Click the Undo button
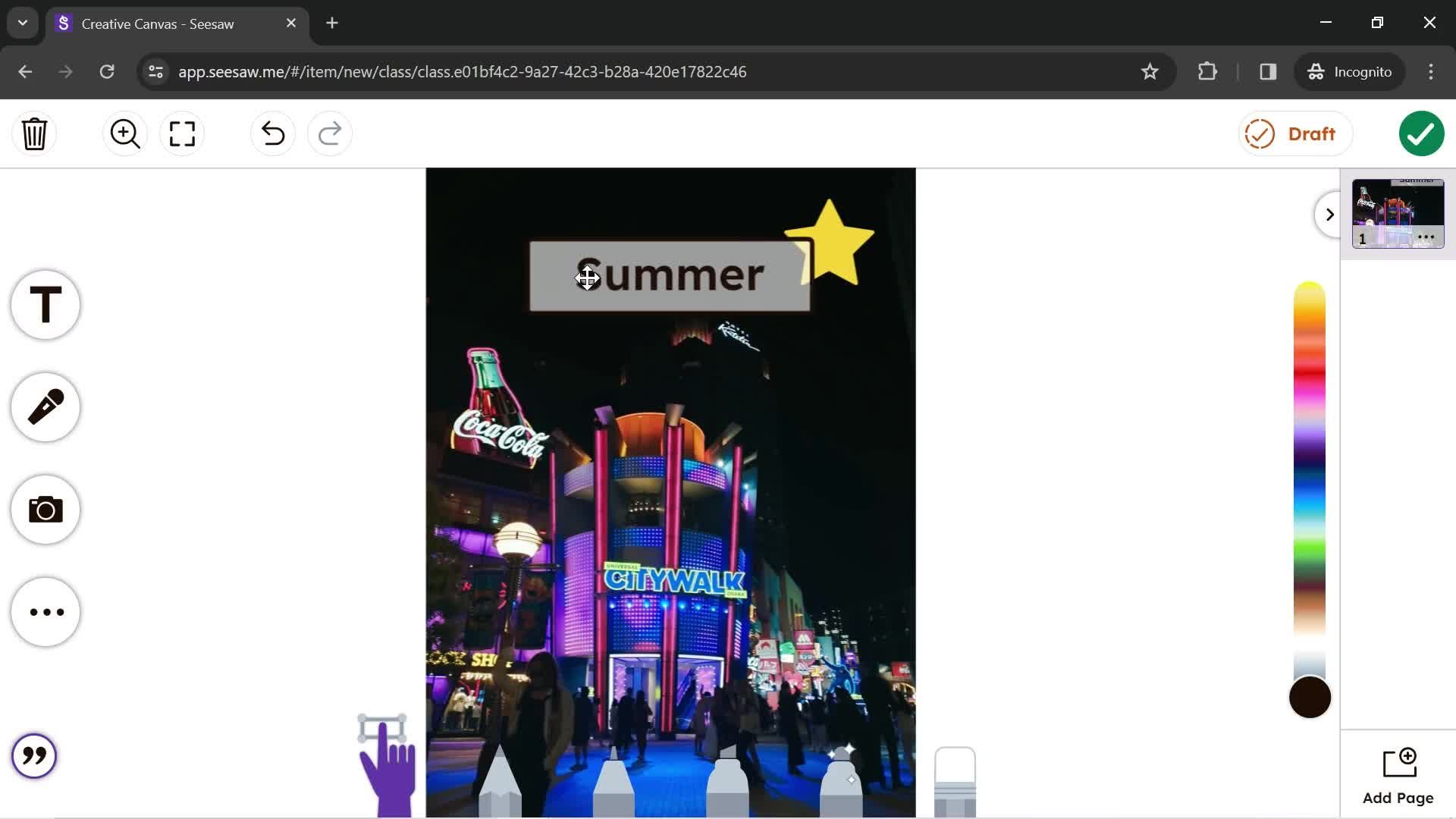 [273, 133]
